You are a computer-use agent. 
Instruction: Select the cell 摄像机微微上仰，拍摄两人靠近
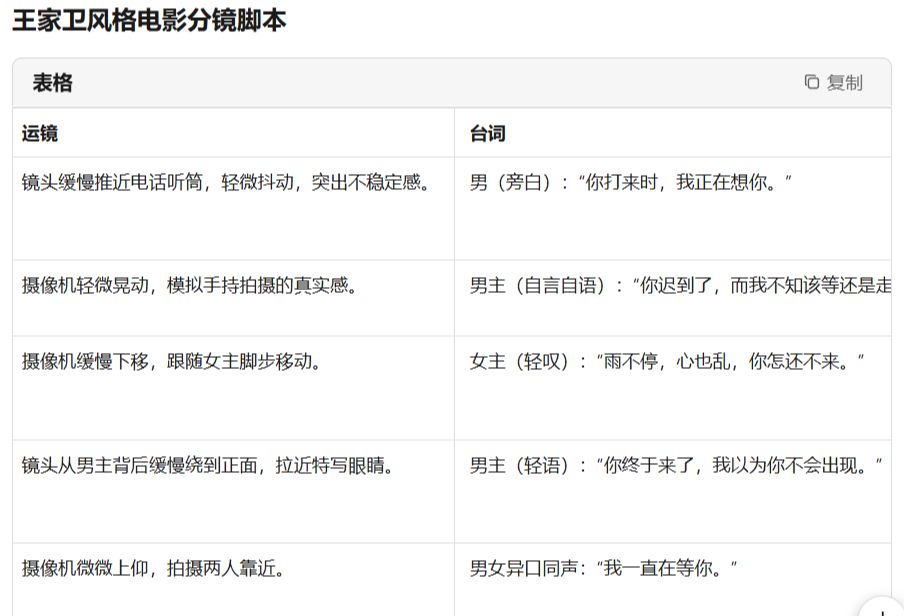click(154, 569)
